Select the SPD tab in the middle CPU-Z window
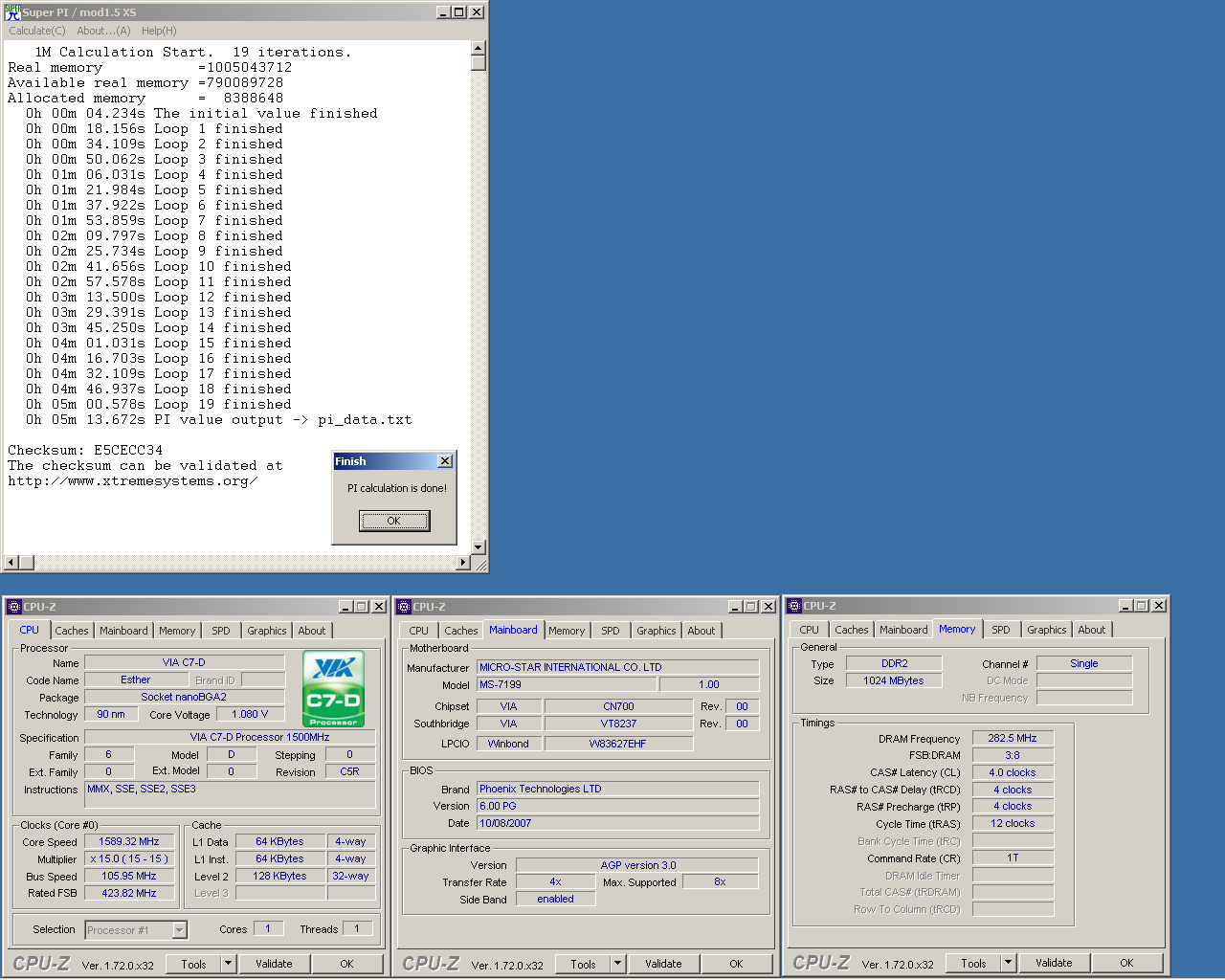The image size is (1225, 980). pyautogui.click(x=611, y=631)
